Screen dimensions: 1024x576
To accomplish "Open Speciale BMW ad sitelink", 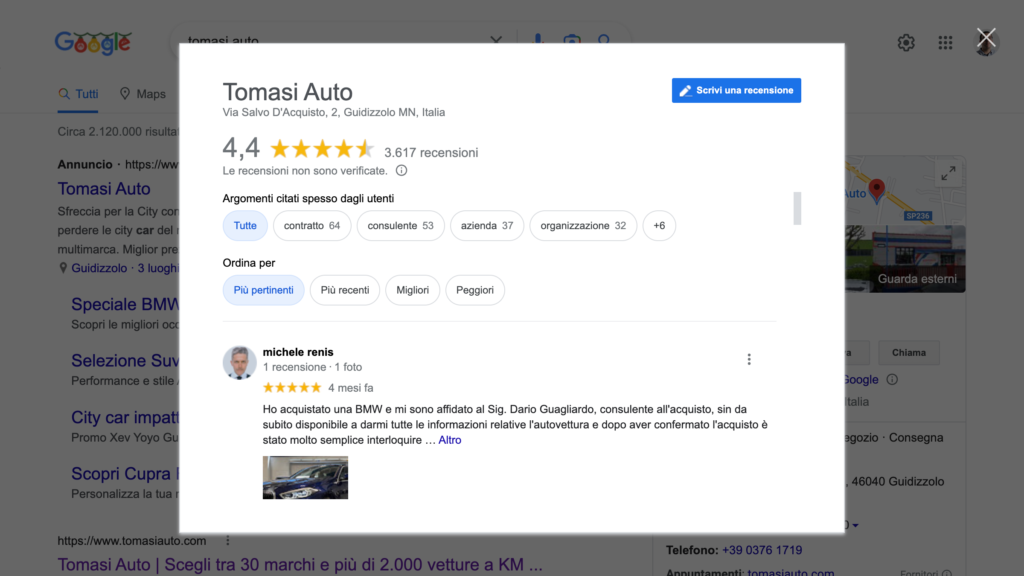I will [125, 304].
